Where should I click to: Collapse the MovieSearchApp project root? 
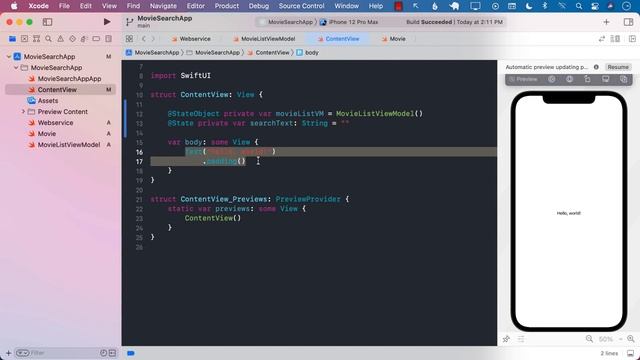[x=9, y=57]
